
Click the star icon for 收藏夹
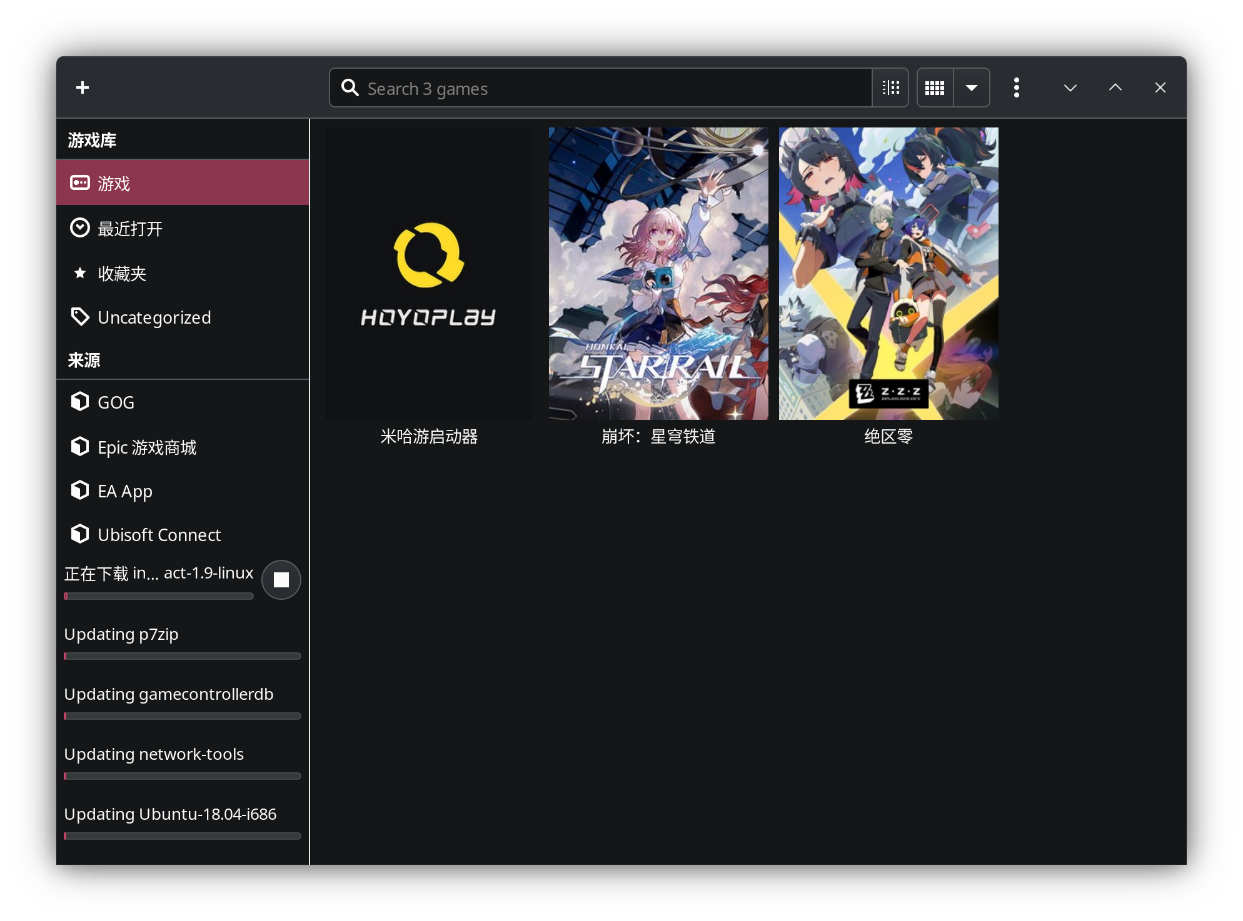point(80,273)
